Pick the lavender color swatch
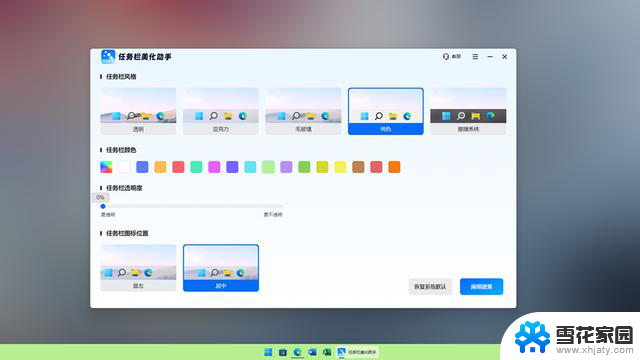 pyautogui.click(x=286, y=167)
